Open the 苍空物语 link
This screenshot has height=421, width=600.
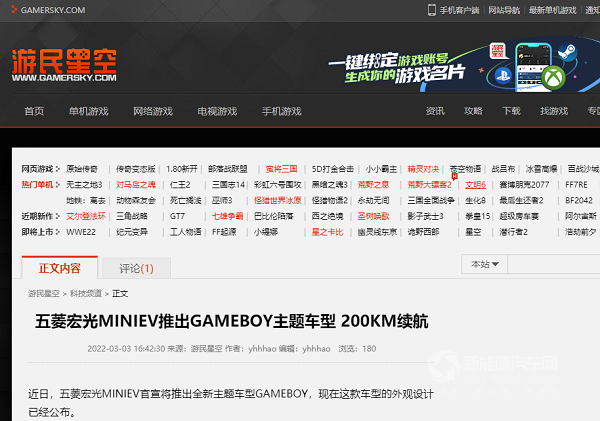465,169
